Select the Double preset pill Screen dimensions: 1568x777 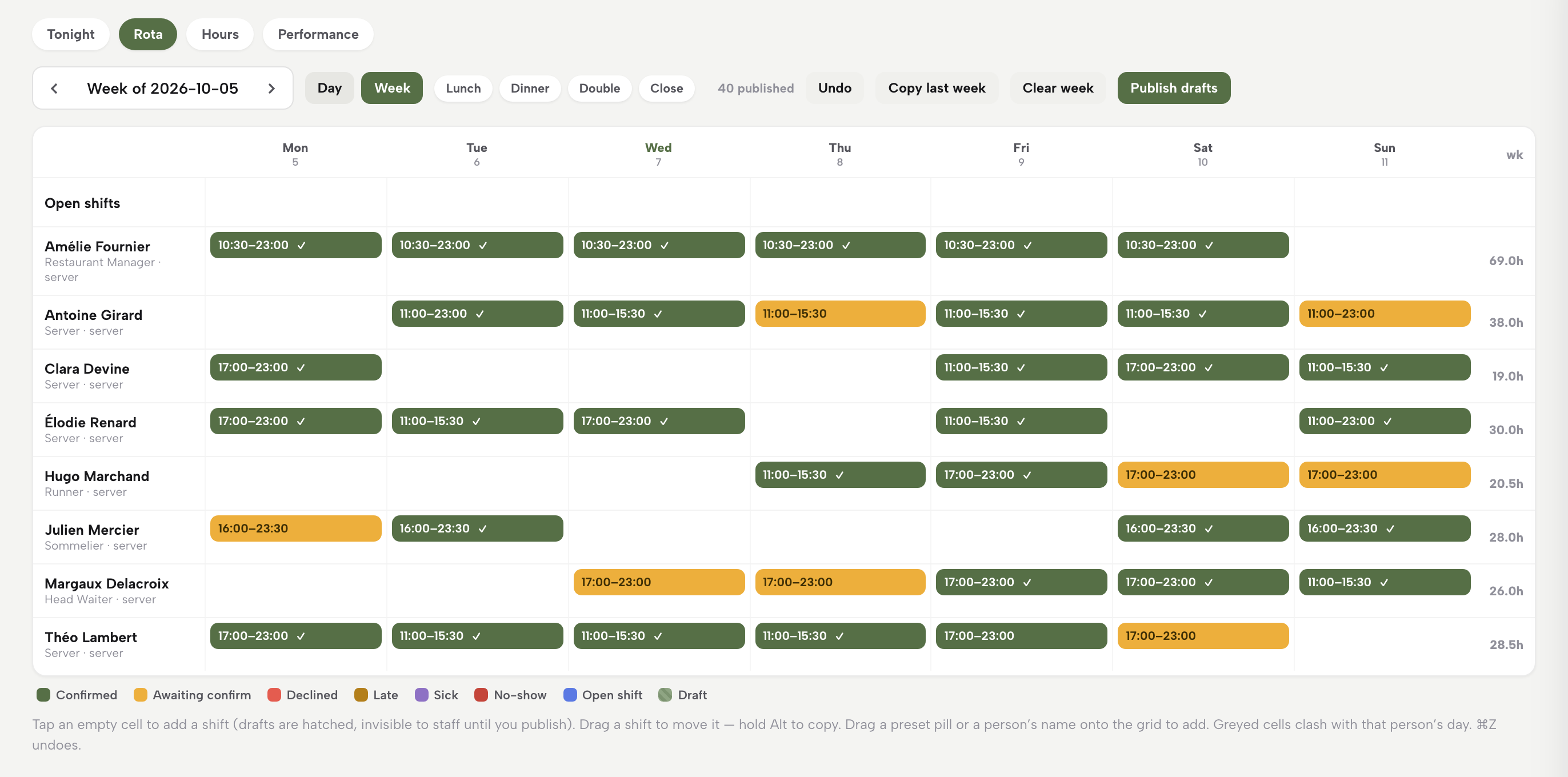click(599, 88)
